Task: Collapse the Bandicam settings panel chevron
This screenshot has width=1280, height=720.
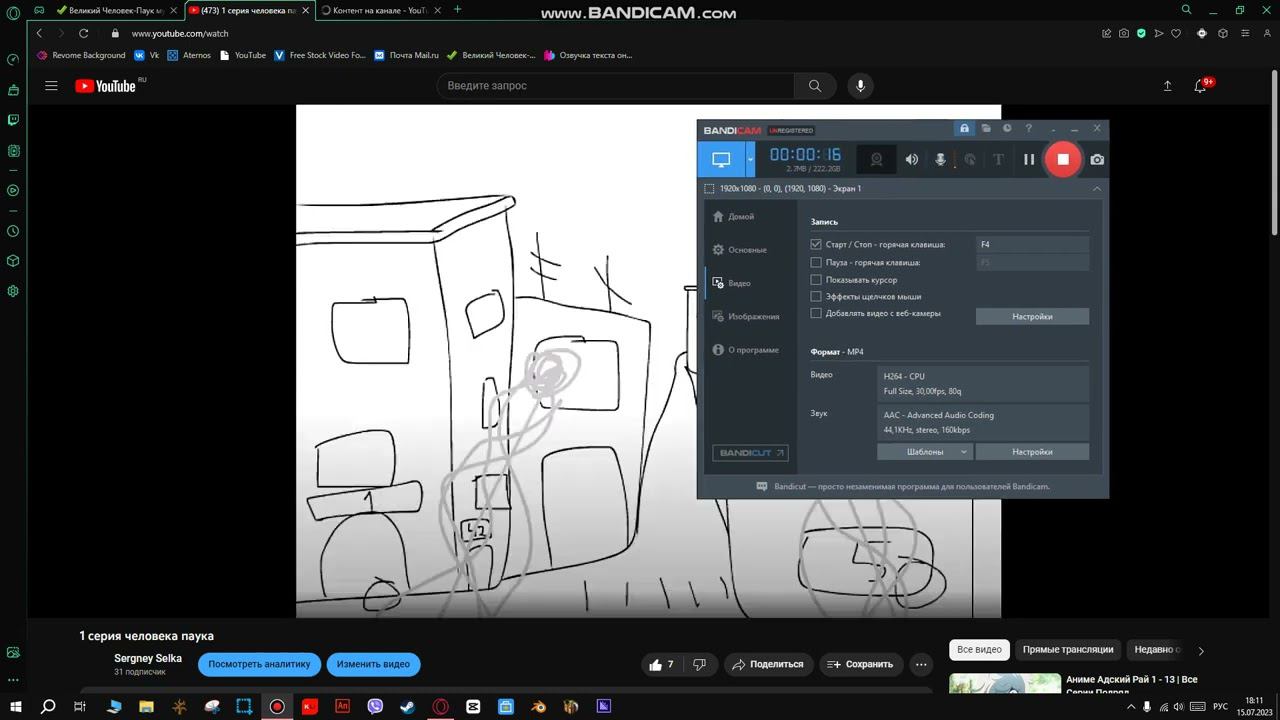Action: pyautogui.click(x=1097, y=188)
